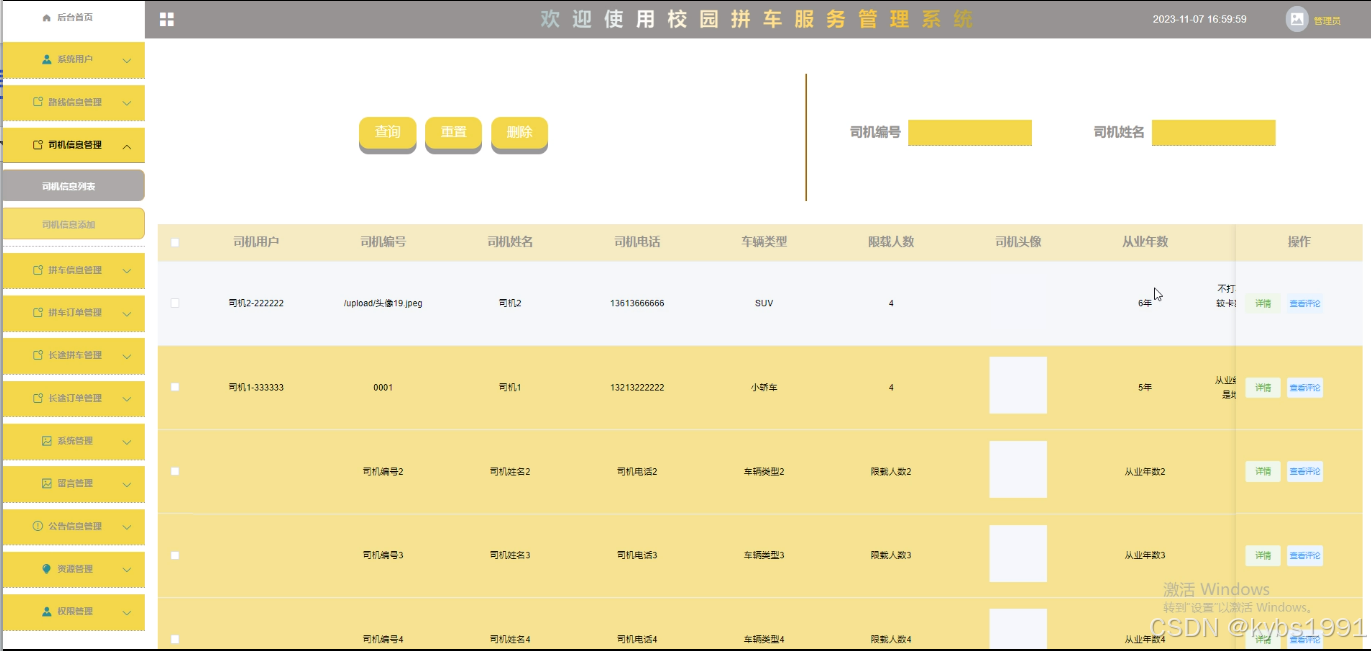Viewport: 1371px width, 651px height.
Task: Click the 车辆类型 column header
Action: pyautogui.click(x=764, y=242)
